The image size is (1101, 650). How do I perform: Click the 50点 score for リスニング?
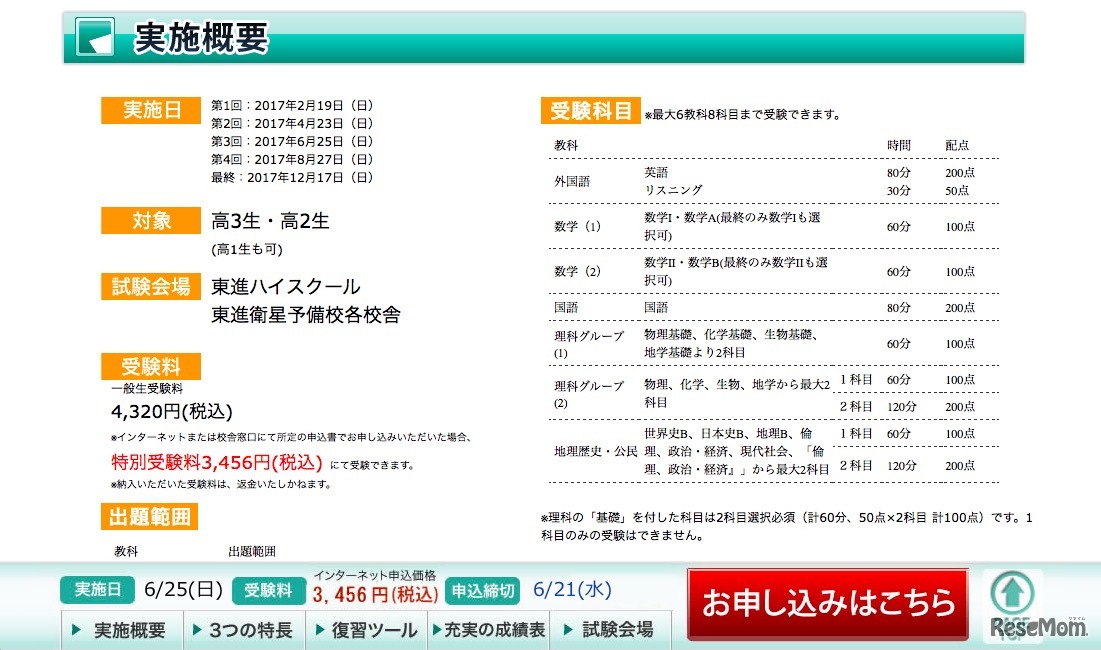957,190
